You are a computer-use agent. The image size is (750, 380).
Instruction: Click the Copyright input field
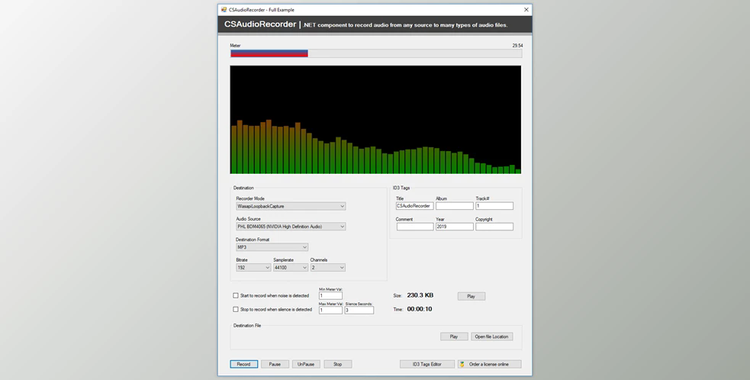click(x=495, y=226)
